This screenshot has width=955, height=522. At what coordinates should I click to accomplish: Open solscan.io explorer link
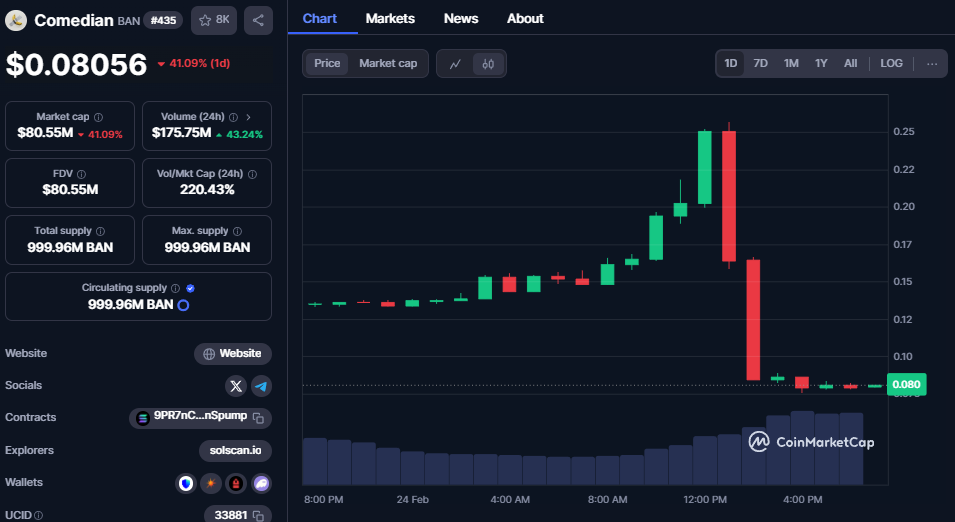235,451
